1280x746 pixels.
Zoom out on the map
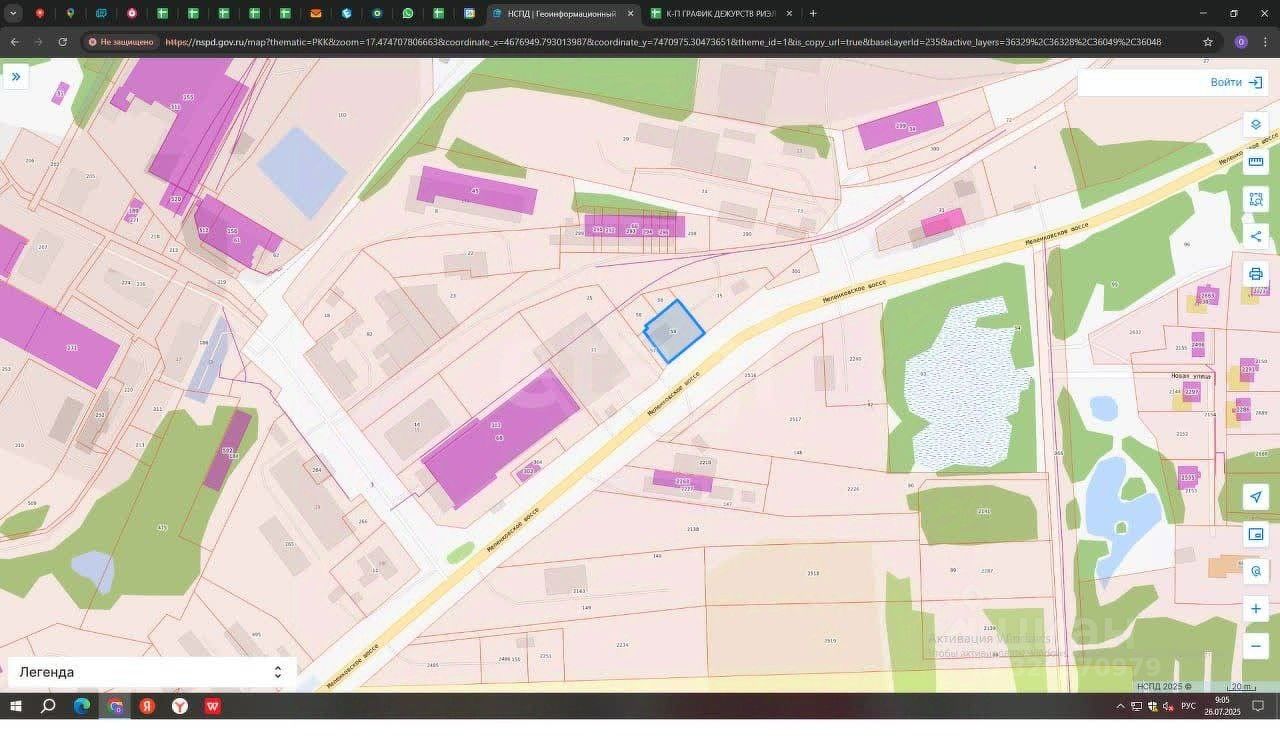(1256, 646)
